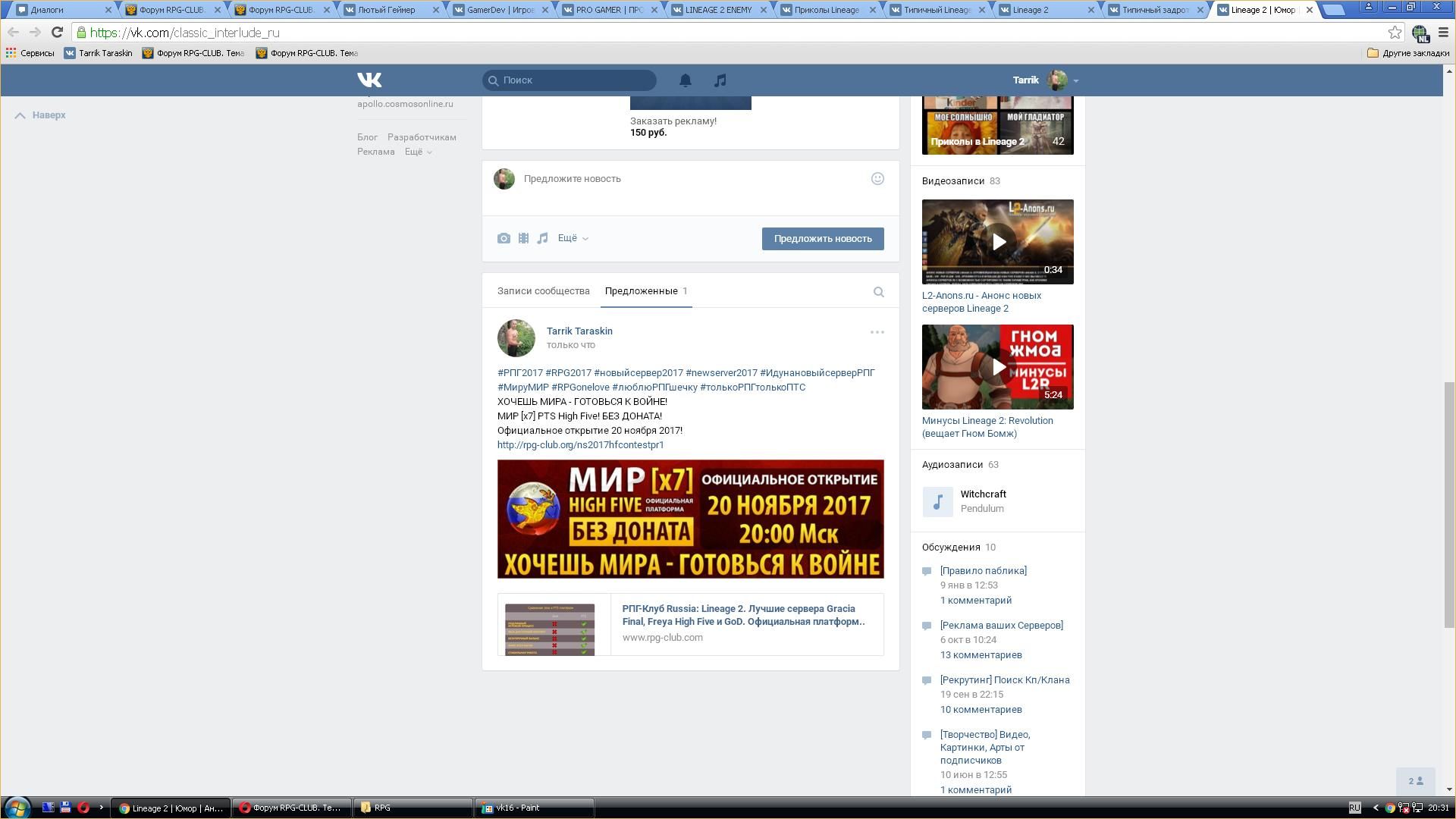Switch to the PRO GAMER browser tab
Screen dimensions: 1456x819
pos(609,10)
